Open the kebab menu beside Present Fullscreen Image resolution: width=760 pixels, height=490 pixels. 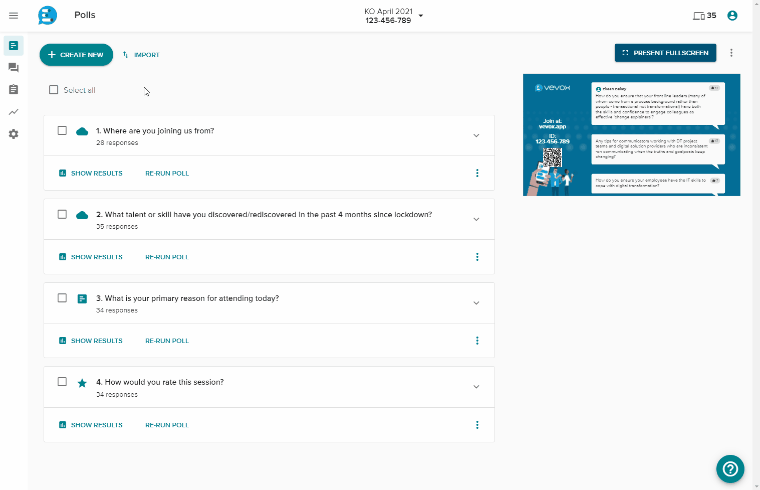click(731, 53)
